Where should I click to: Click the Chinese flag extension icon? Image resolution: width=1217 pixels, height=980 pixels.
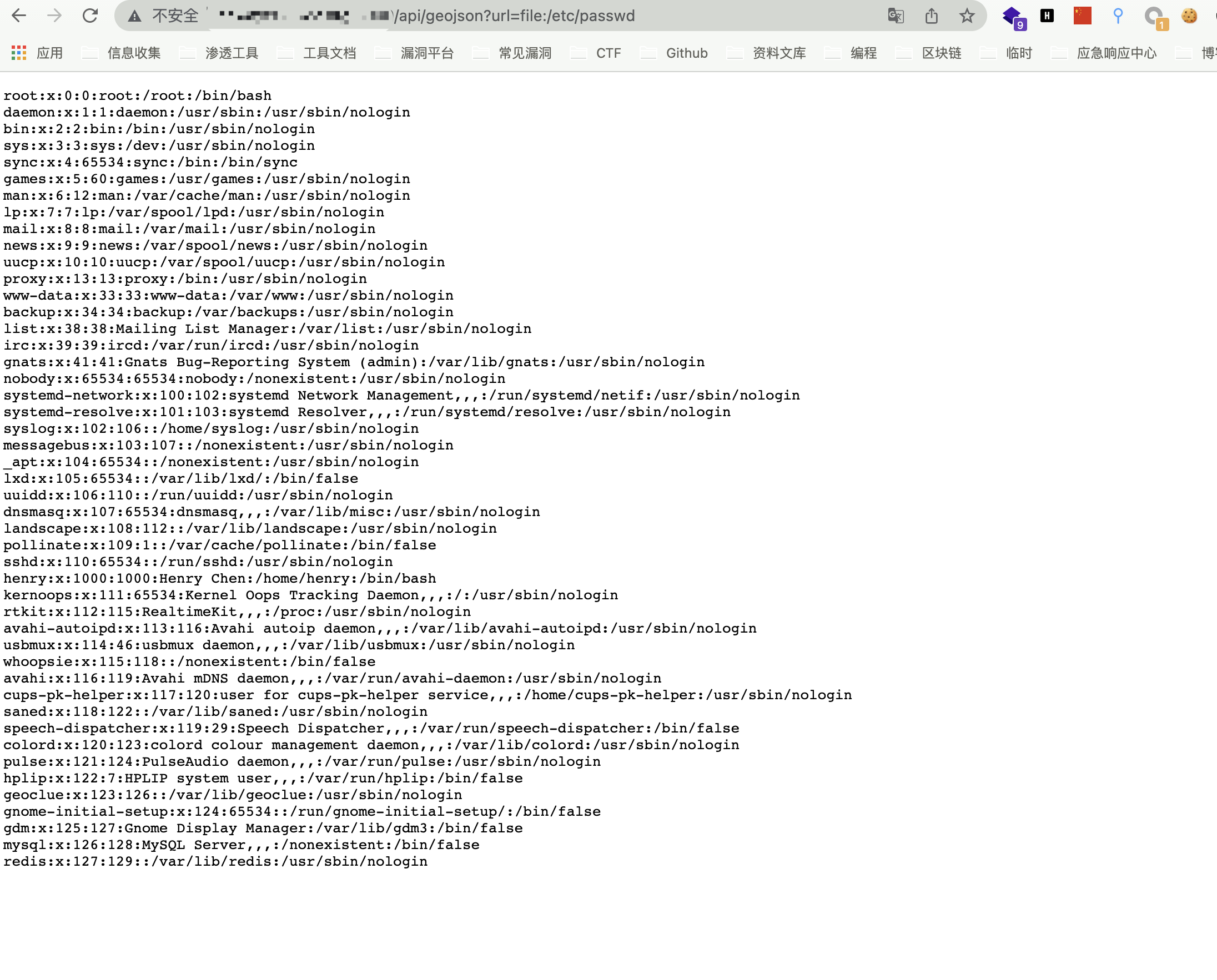coord(1083,17)
